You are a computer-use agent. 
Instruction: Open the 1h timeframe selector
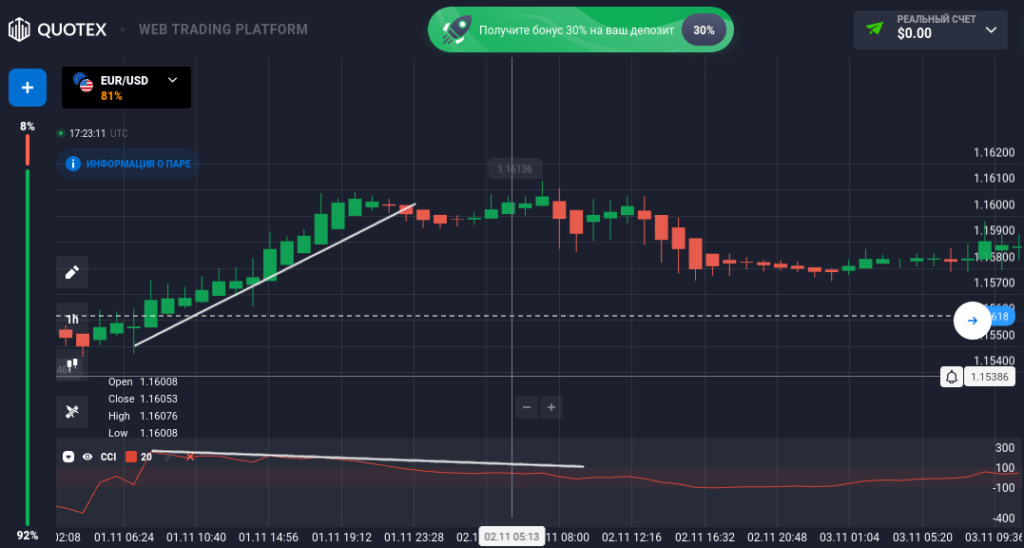click(72, 319)
